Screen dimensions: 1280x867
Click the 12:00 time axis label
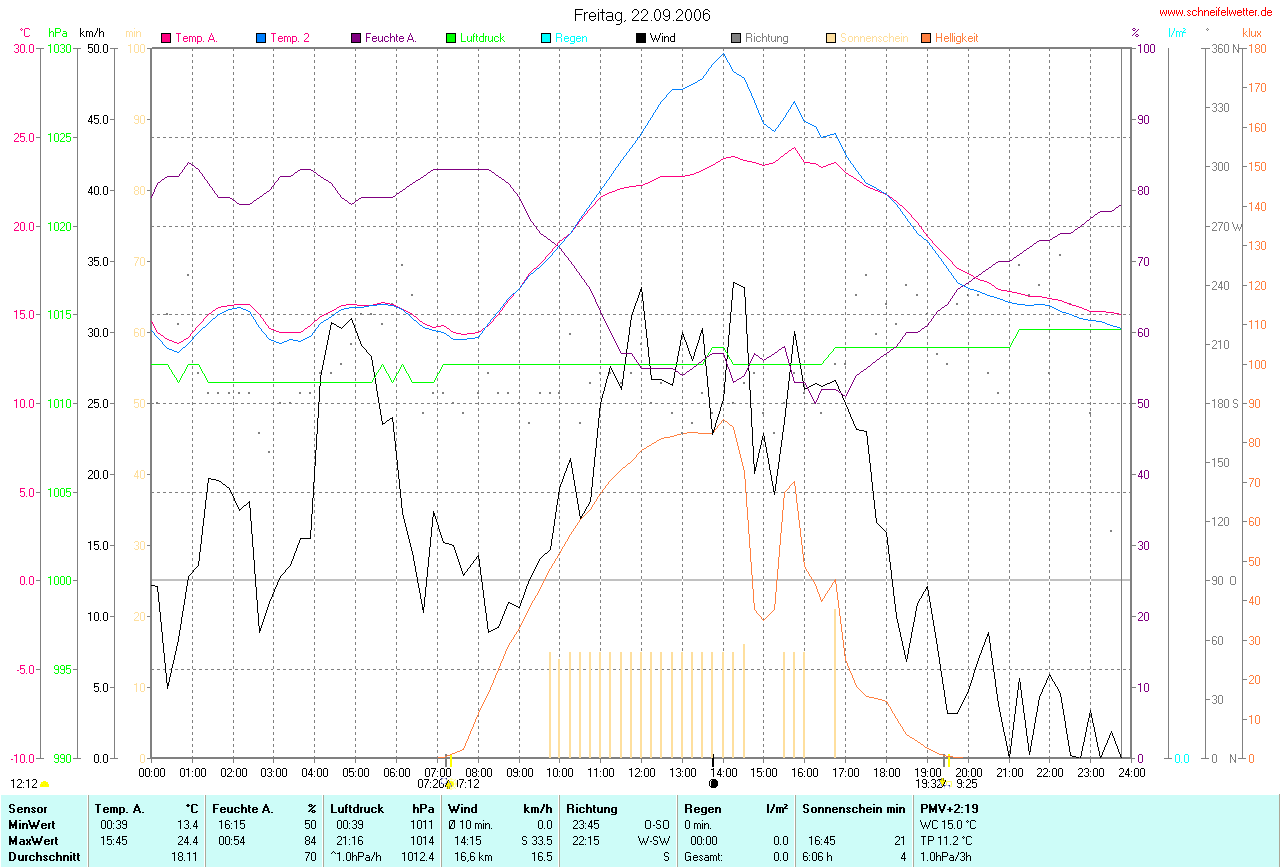pyautogui.click(x=641, y=773)
